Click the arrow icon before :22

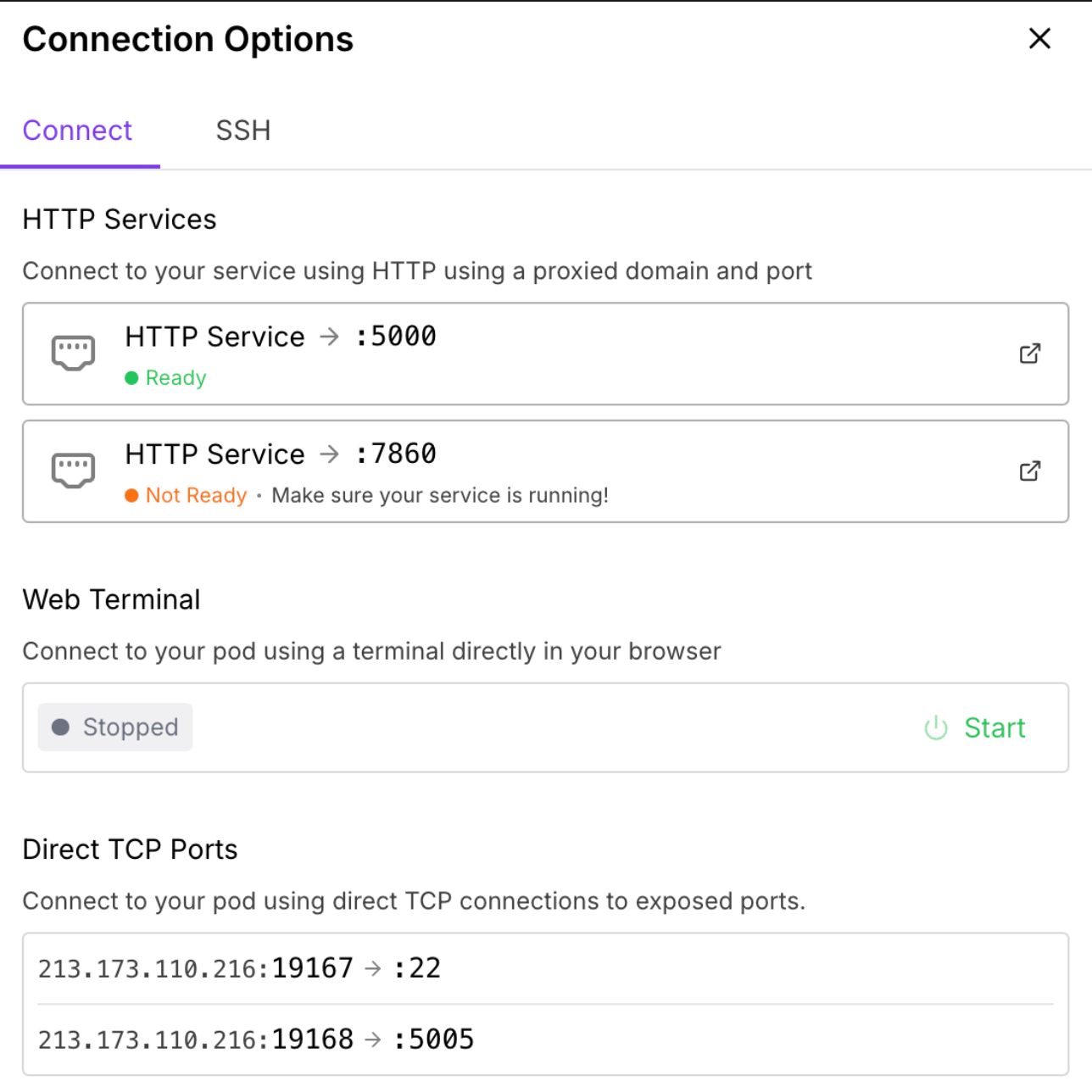coord(373,968)
